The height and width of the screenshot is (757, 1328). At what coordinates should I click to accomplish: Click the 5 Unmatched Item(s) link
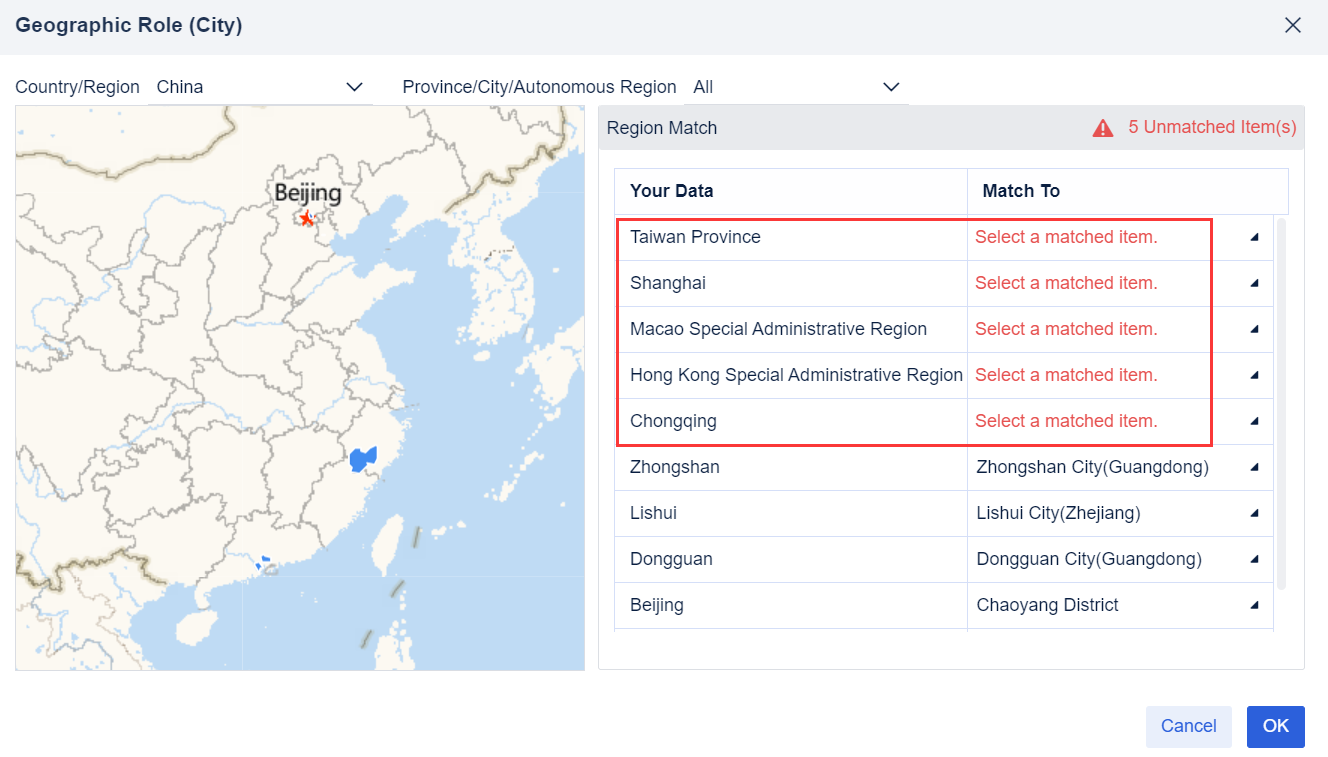[x=1212, y=128]
